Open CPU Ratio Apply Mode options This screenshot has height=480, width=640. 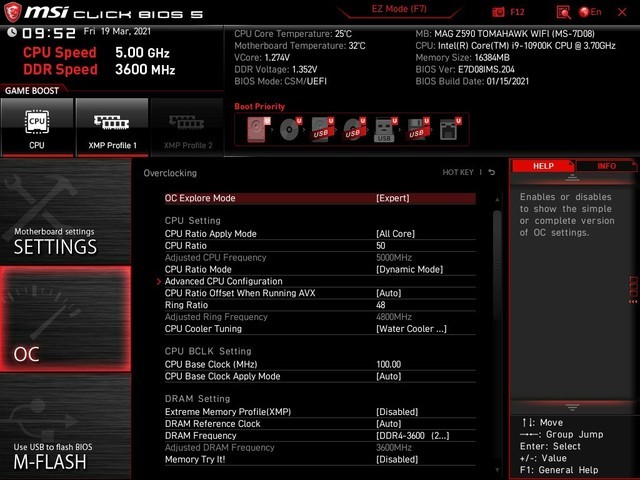tap(320, 234)
